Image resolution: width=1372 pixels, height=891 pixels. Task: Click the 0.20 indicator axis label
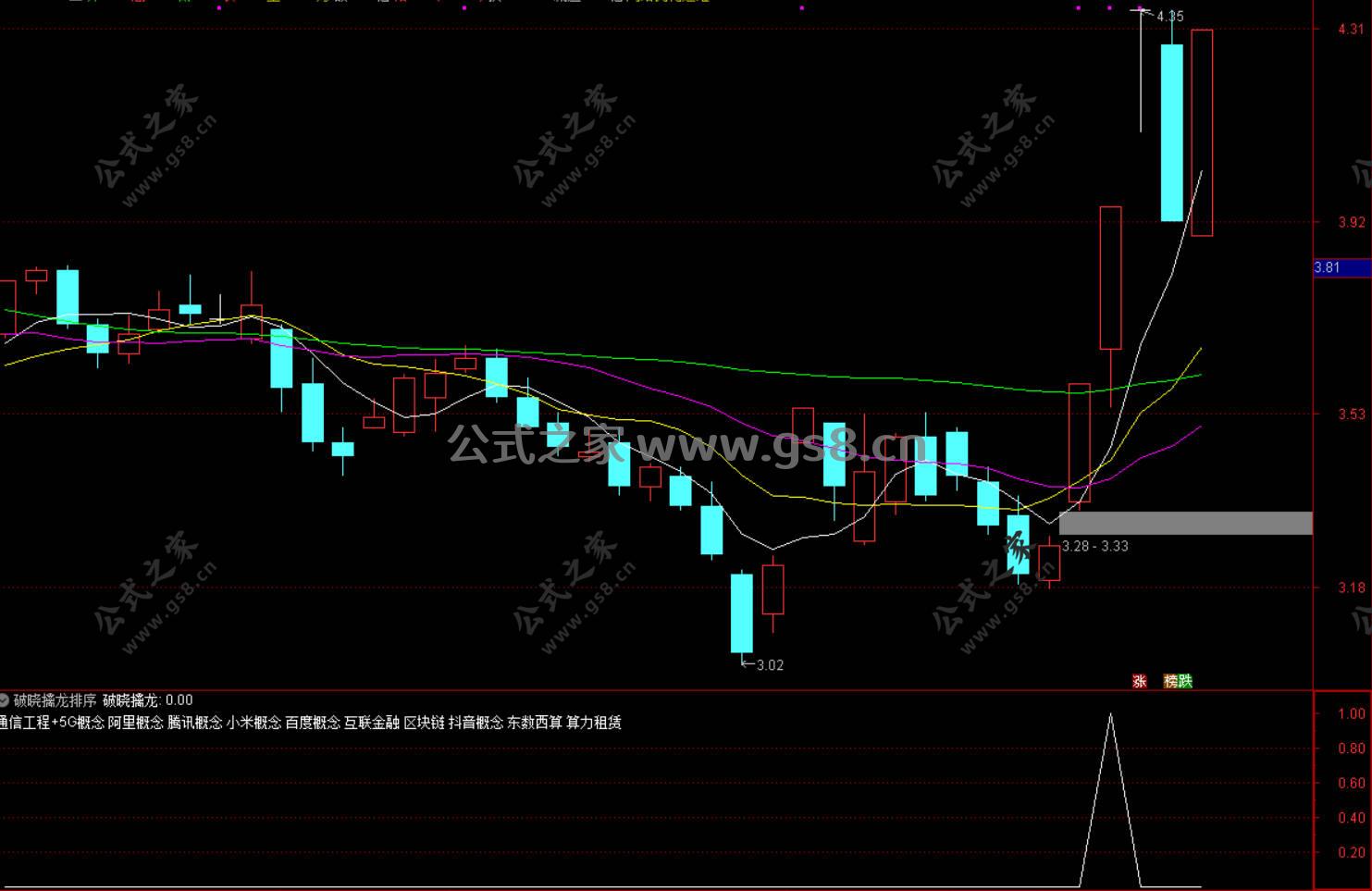tap(1352, 853)
